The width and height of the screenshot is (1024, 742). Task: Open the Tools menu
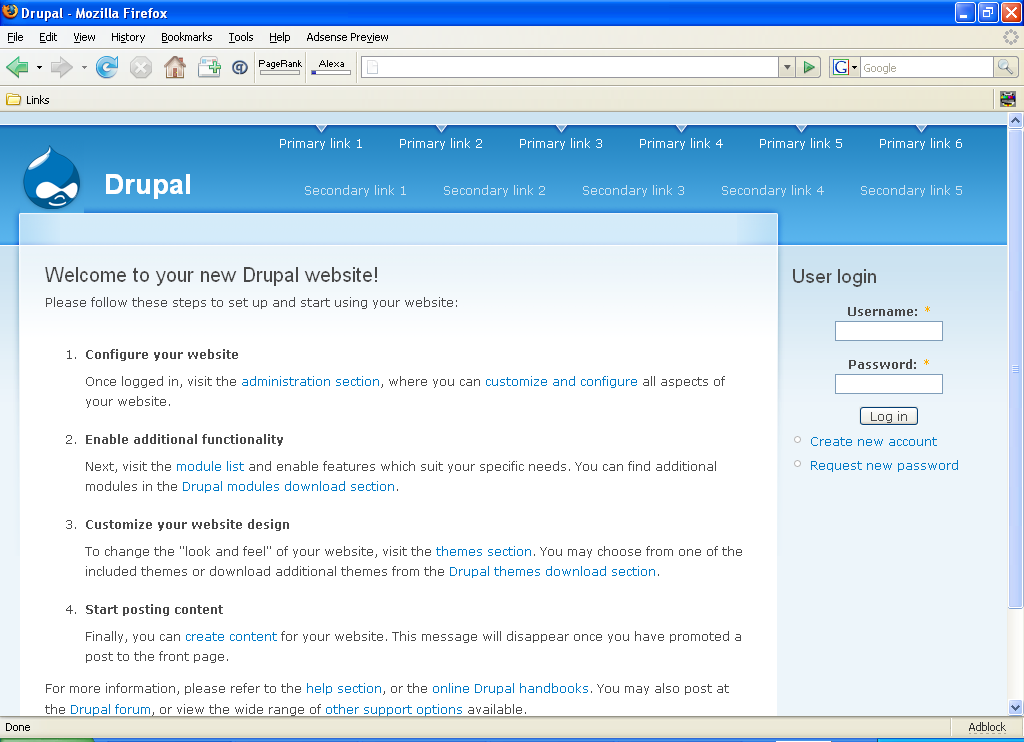[240, 37]
